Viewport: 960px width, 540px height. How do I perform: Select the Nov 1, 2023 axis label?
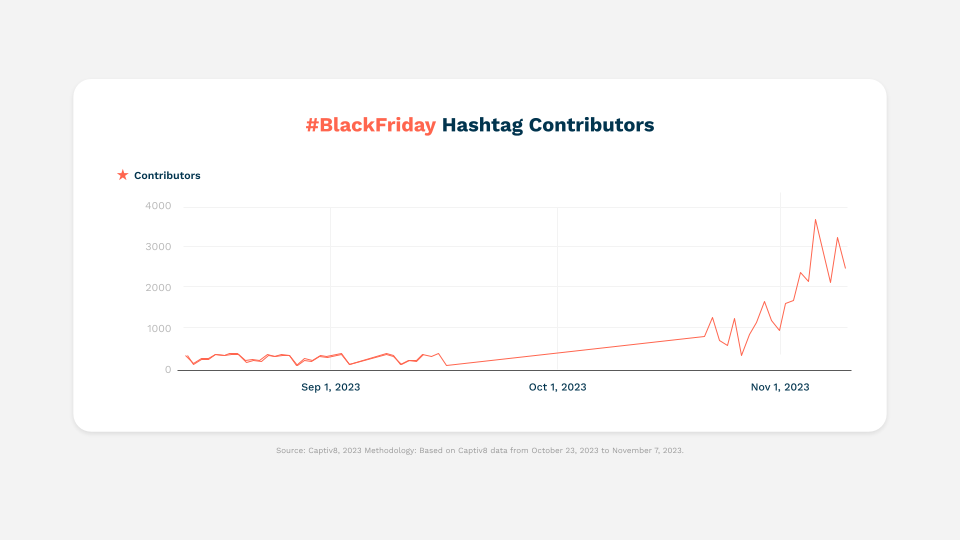[780, 387]
